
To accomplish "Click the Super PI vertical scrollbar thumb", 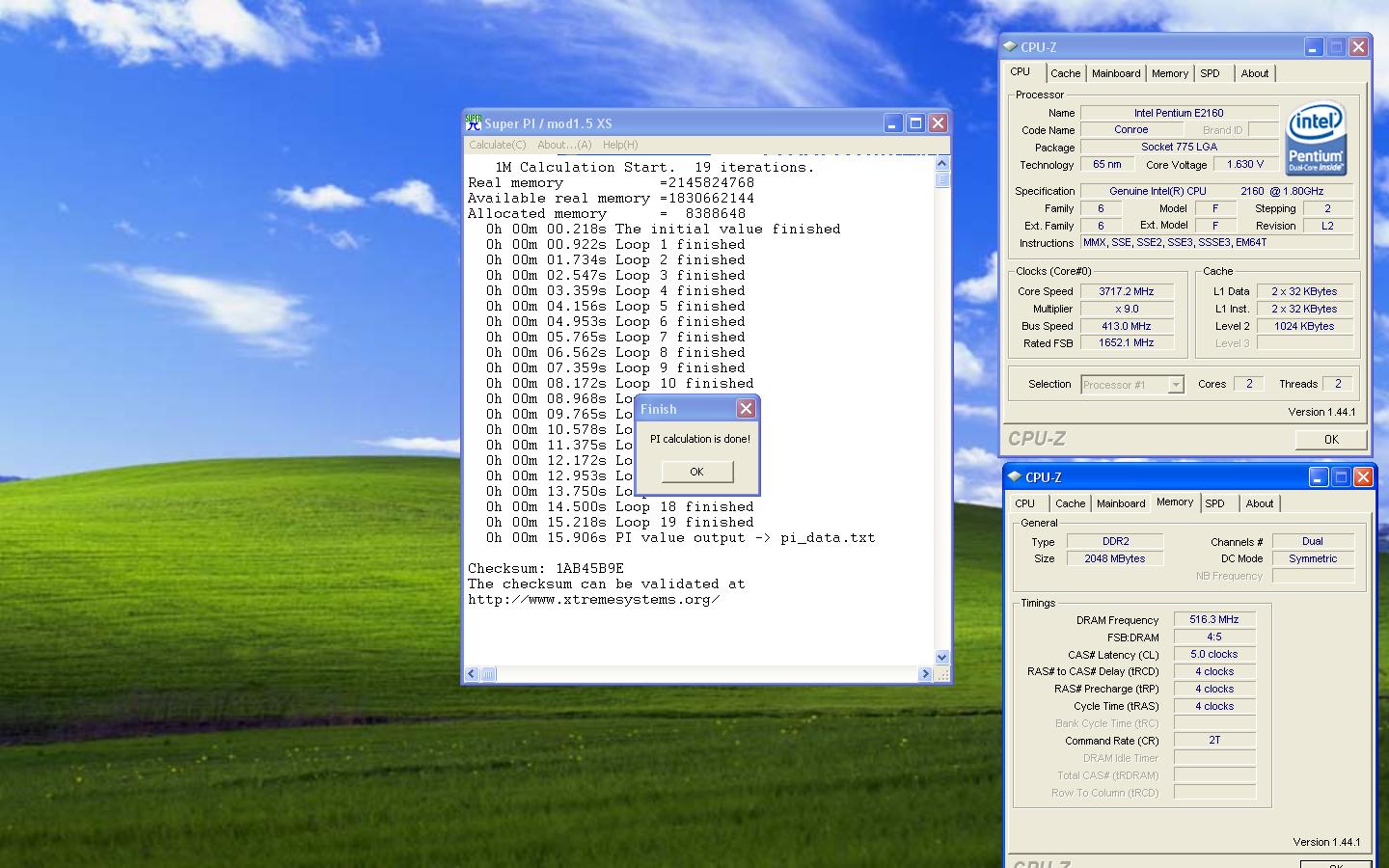I will (942, 179).
